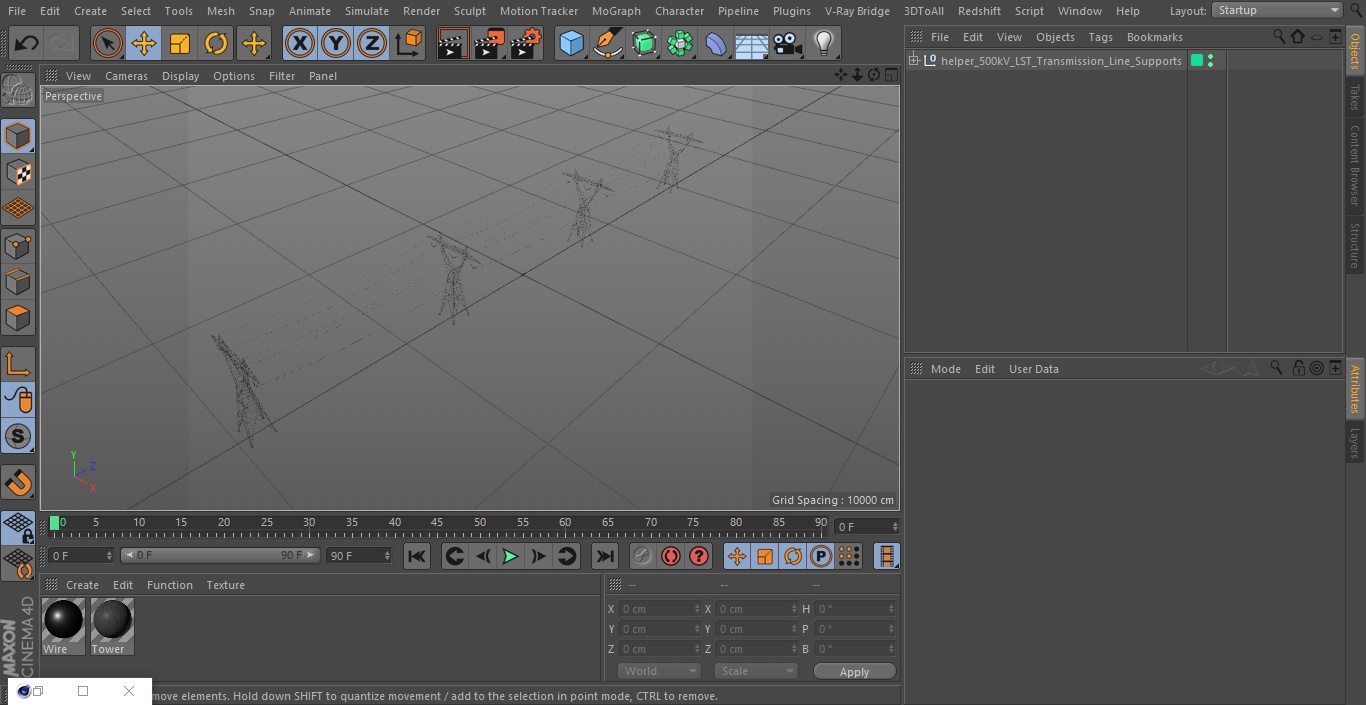Open Material manager Create menu

coord(82,585)
